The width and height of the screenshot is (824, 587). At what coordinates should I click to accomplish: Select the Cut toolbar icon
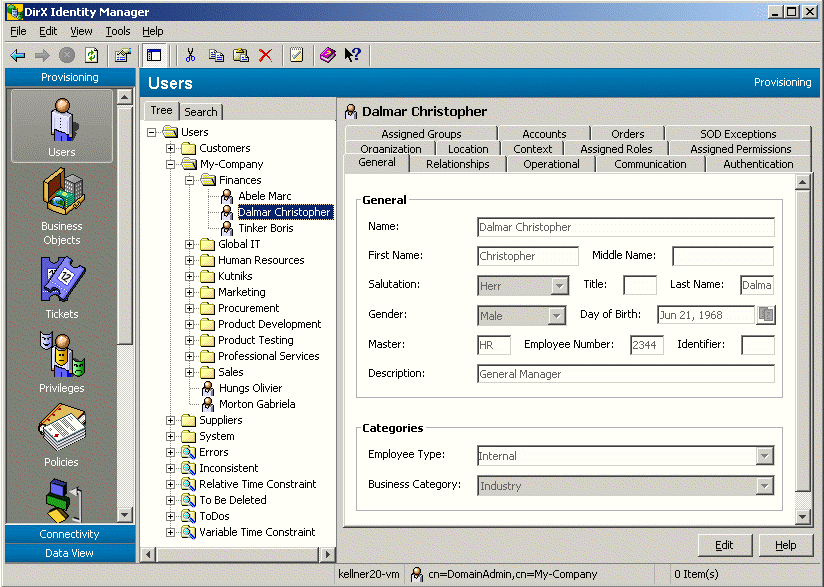(x=189, y=55)
